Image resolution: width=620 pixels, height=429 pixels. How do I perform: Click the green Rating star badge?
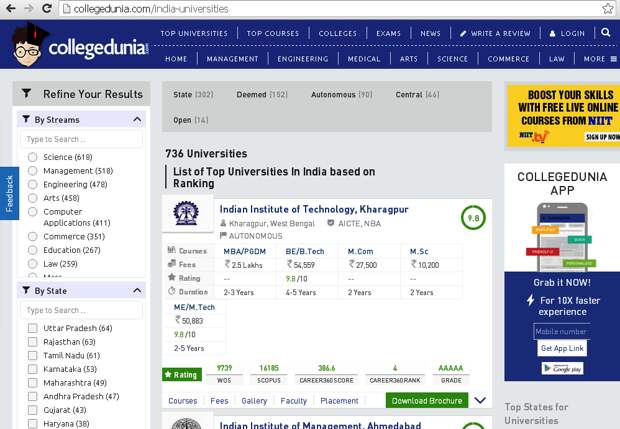point(182,374)
